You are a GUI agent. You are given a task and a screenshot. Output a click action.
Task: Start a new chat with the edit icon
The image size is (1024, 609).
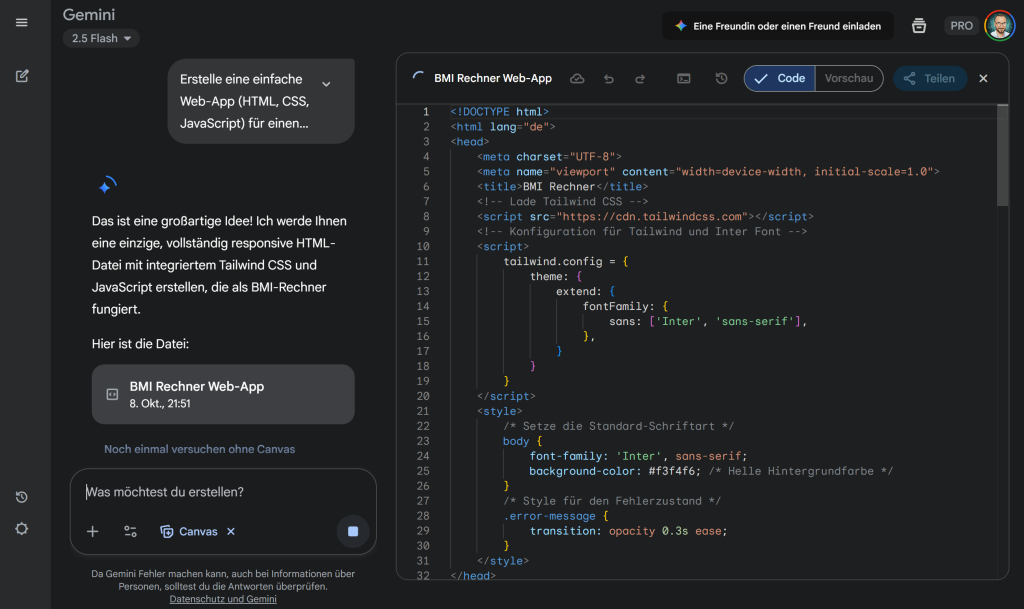point(22,76)
